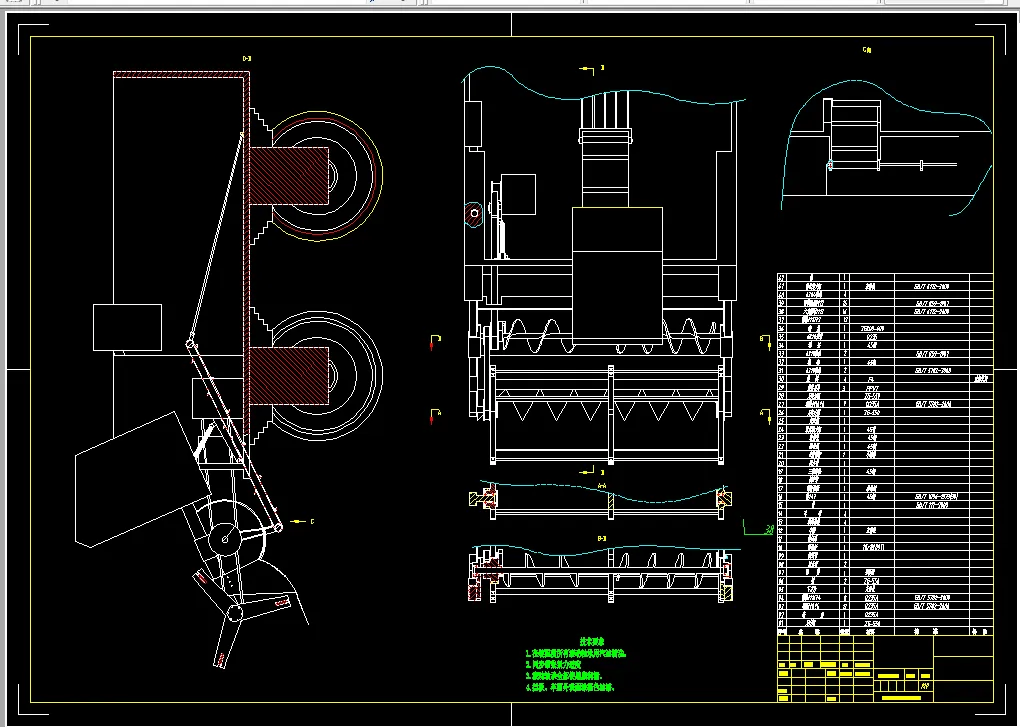Select the vertical cylinder atop the front view
This screenshot has width=1020, height=727.
click(x=605, y=150)
